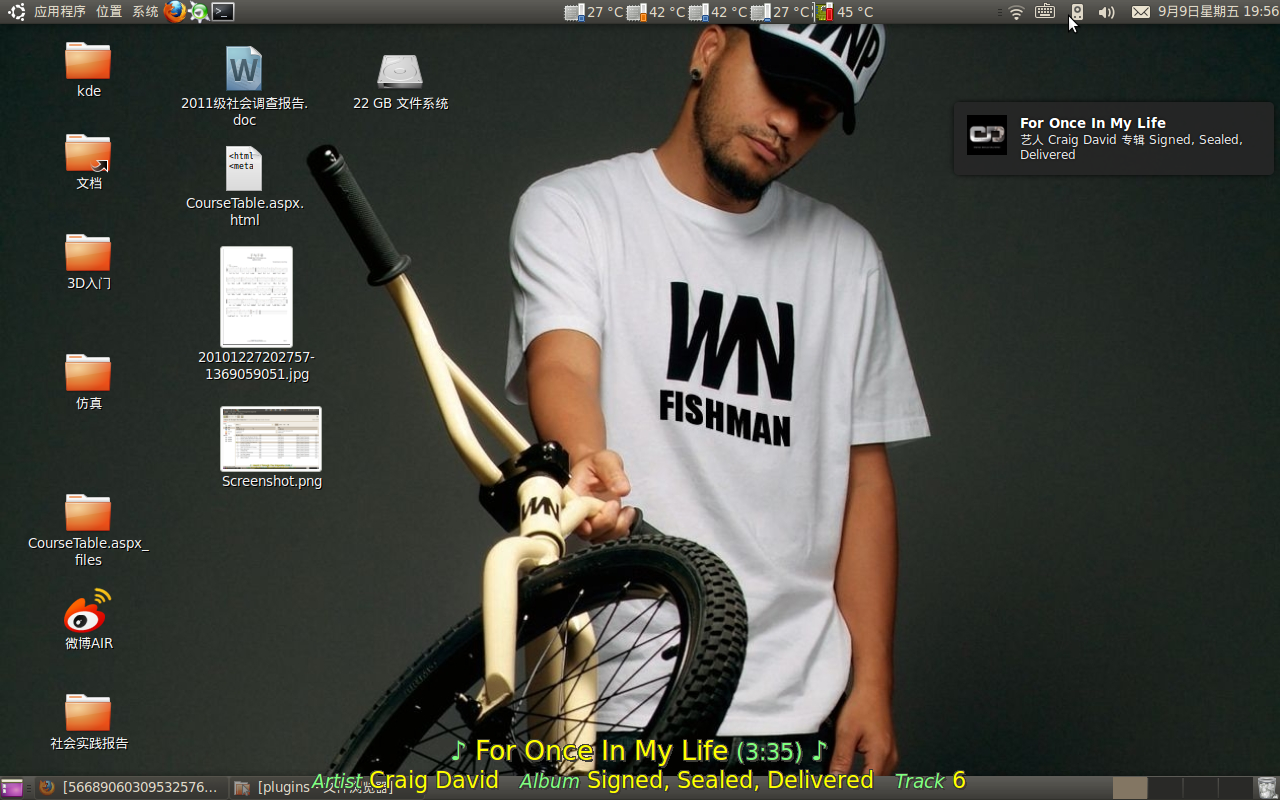1280x800 pixels.
Task: Launch Firefox from the top panel
Action: click(175, 12)
